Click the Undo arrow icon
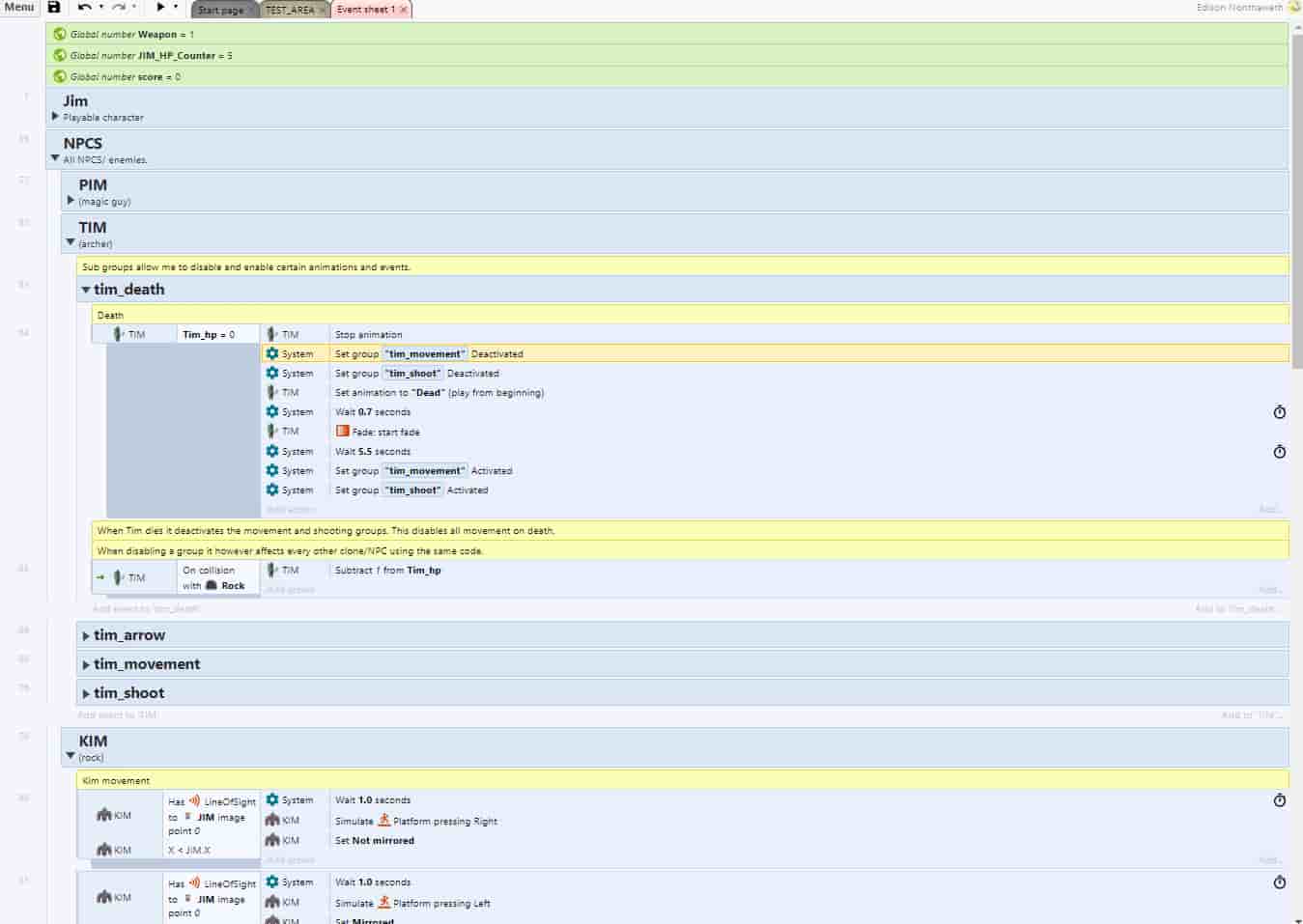The height and width of the screenshot is (924, 1303). coord(84,7)
